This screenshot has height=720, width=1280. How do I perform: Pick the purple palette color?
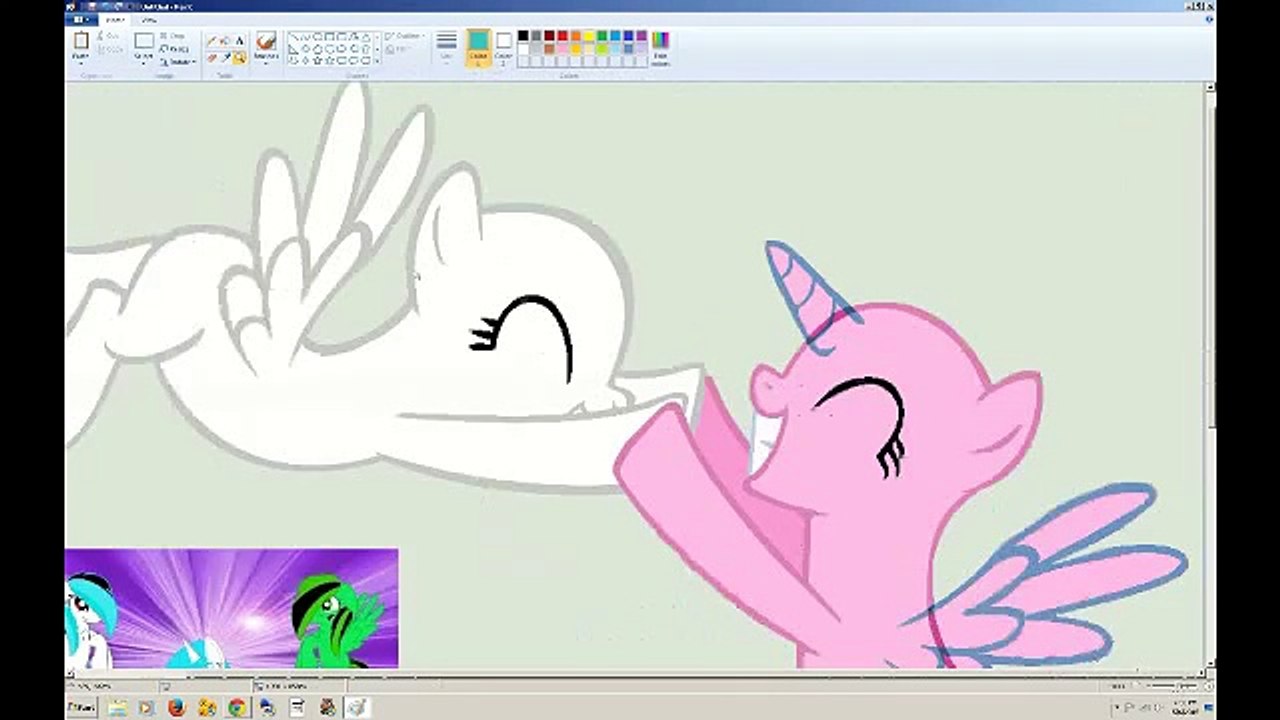point(641,36)
